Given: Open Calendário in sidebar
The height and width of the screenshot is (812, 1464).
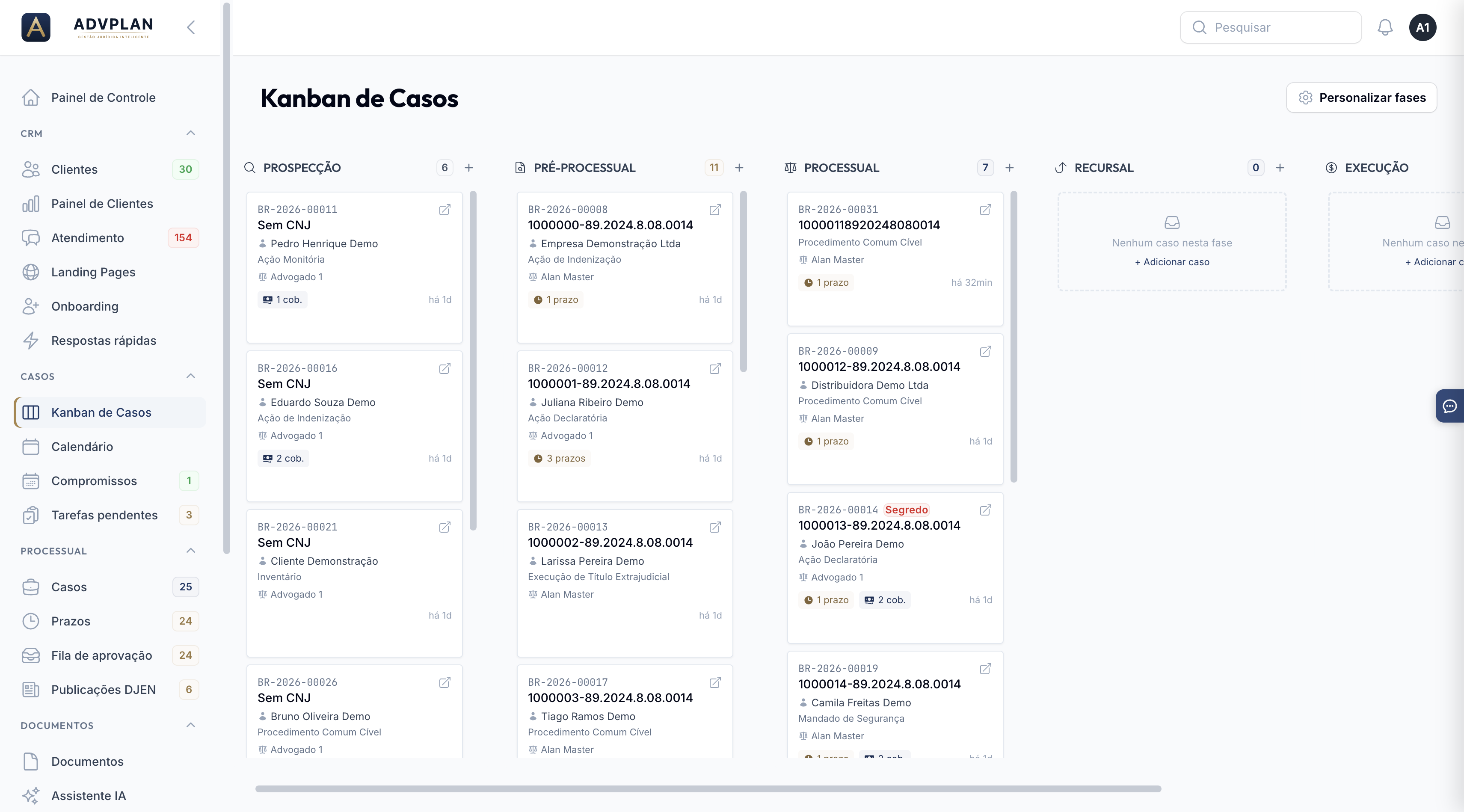Looking at the screenshot, I should (x=110, y=447).
